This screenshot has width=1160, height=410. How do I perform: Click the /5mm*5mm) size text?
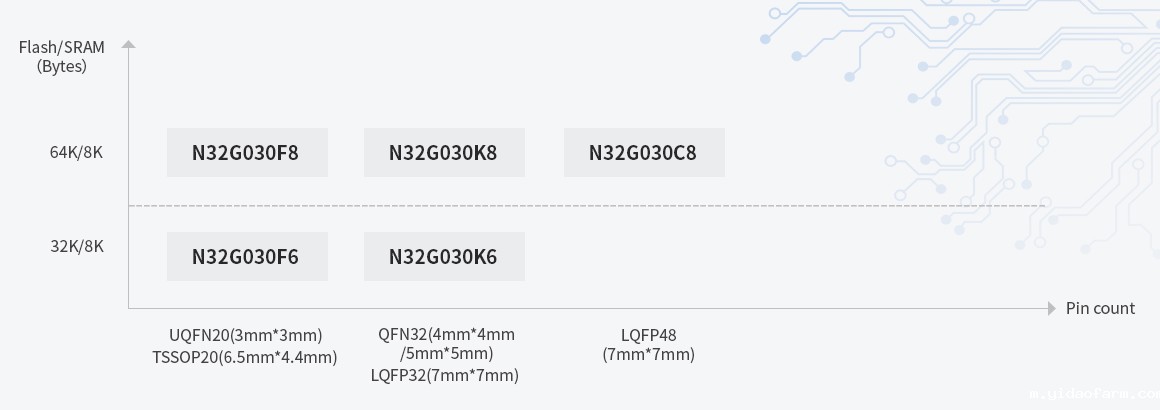446,353
